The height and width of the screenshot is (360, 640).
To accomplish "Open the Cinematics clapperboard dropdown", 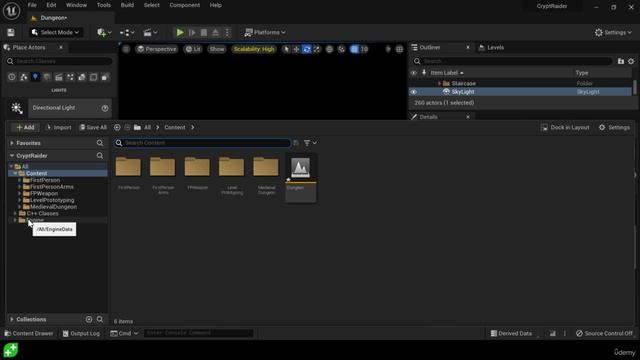I will click(150, 32).
